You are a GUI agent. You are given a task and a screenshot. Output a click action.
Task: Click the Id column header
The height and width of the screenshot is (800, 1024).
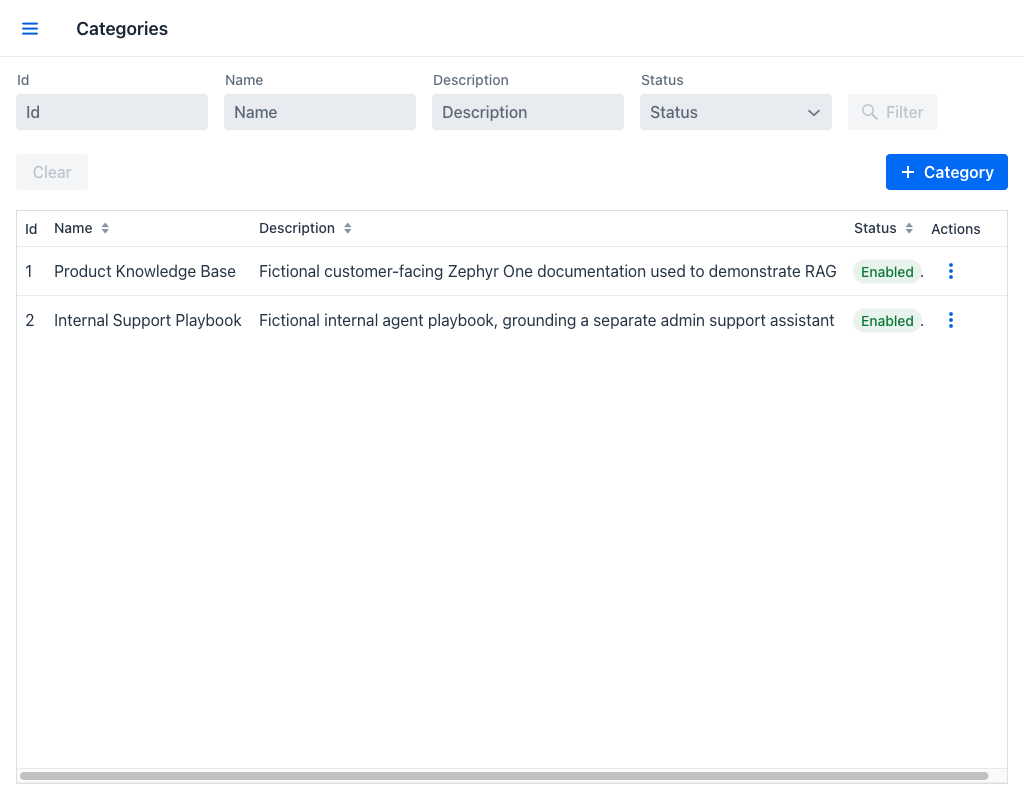pos(31,229)
